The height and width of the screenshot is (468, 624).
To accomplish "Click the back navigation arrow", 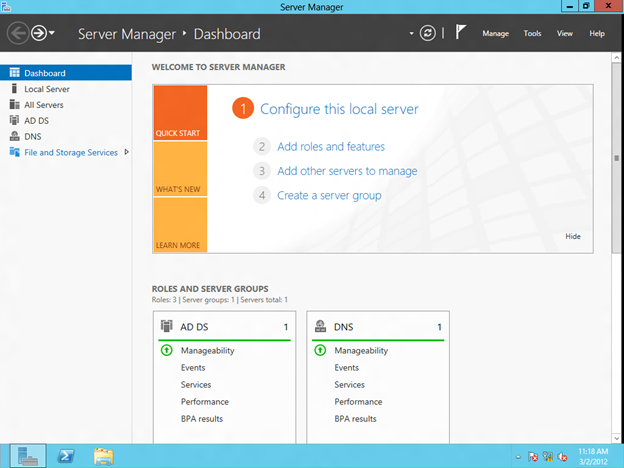I will click(17, 33).
